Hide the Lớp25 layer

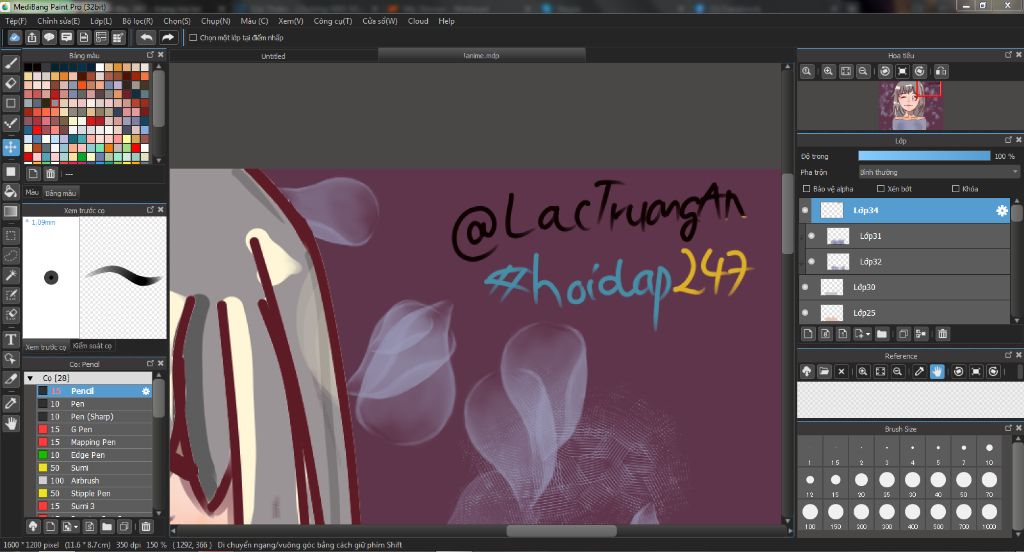coord(805,312)
